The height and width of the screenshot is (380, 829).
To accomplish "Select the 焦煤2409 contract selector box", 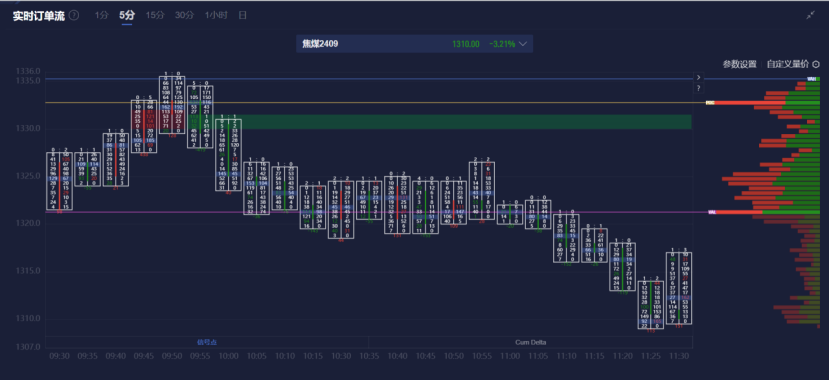I will 414,44.
